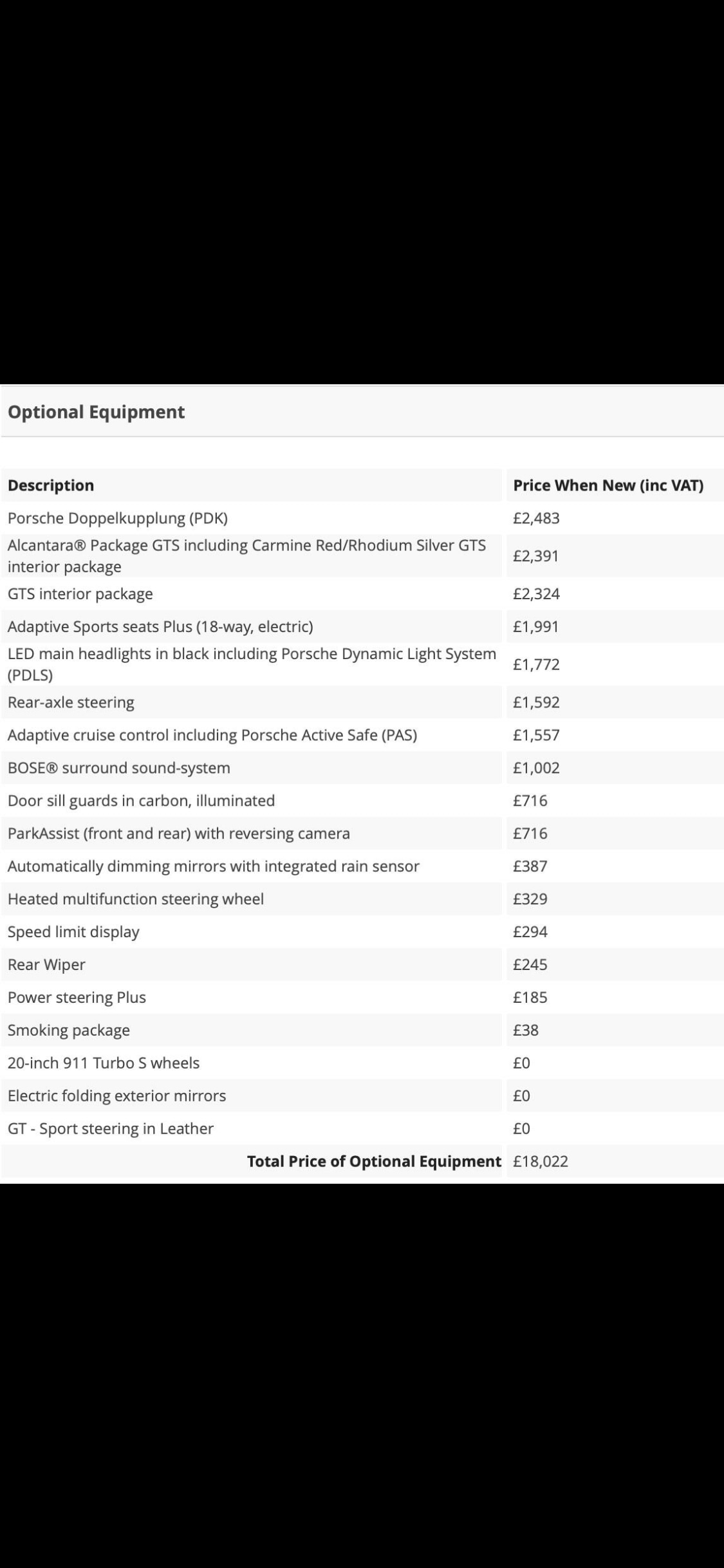The width and height of the screenshot is (724, 1568).
Task: Select Heated multifunction steering wheel row
Action: coord(136,899)
